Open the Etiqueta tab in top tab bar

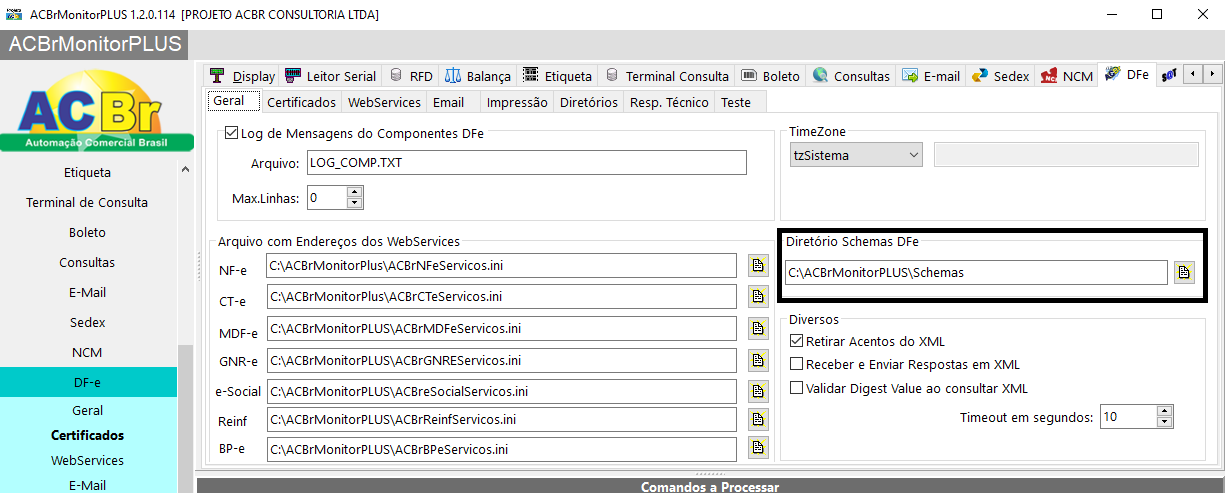pos(557,76)
